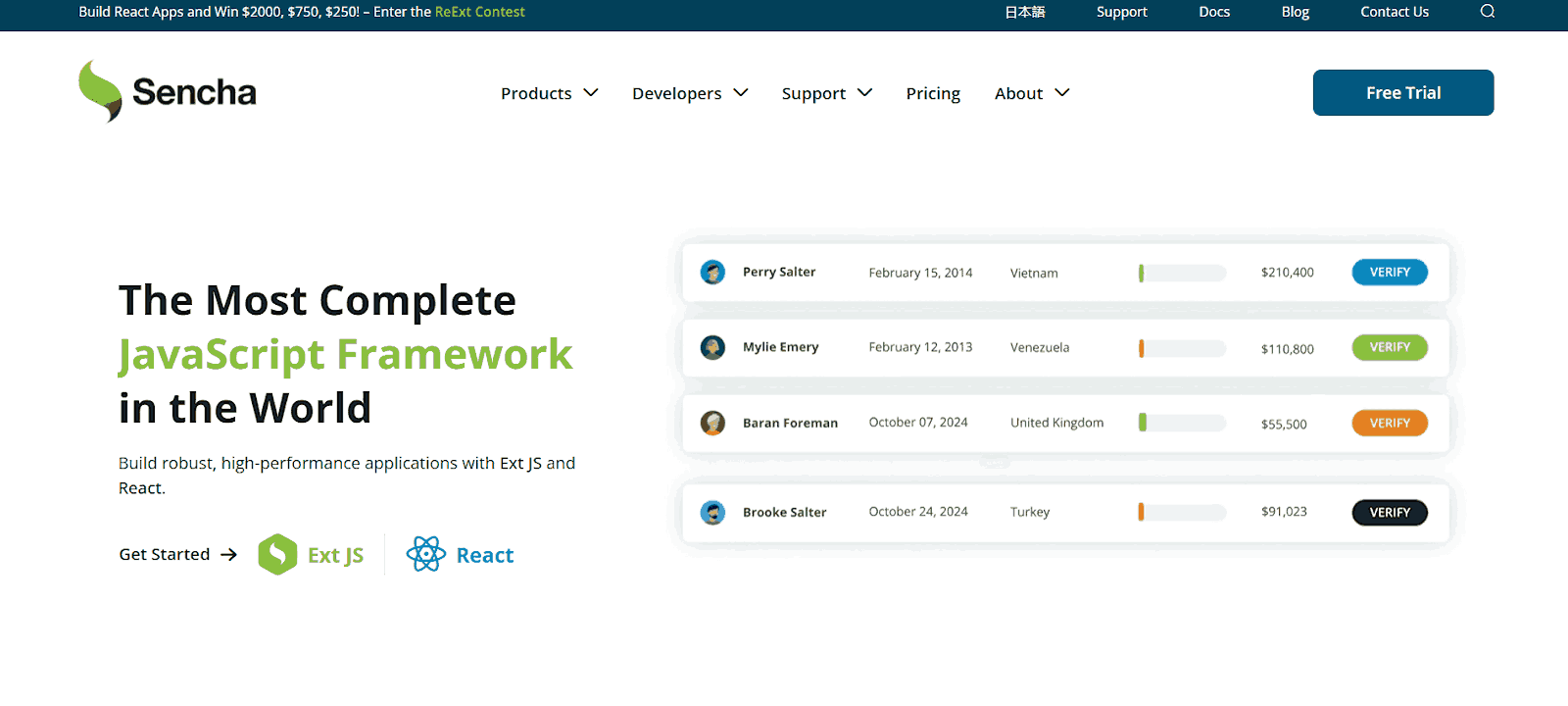1568x706 pixels.
Task: Click the arrow next to Get Started
Action: tap(229, 554)
